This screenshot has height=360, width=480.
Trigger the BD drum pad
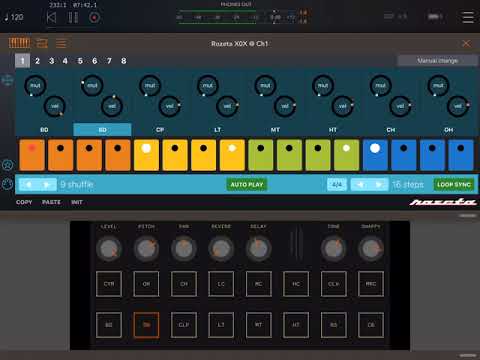[x=109, y=325]
